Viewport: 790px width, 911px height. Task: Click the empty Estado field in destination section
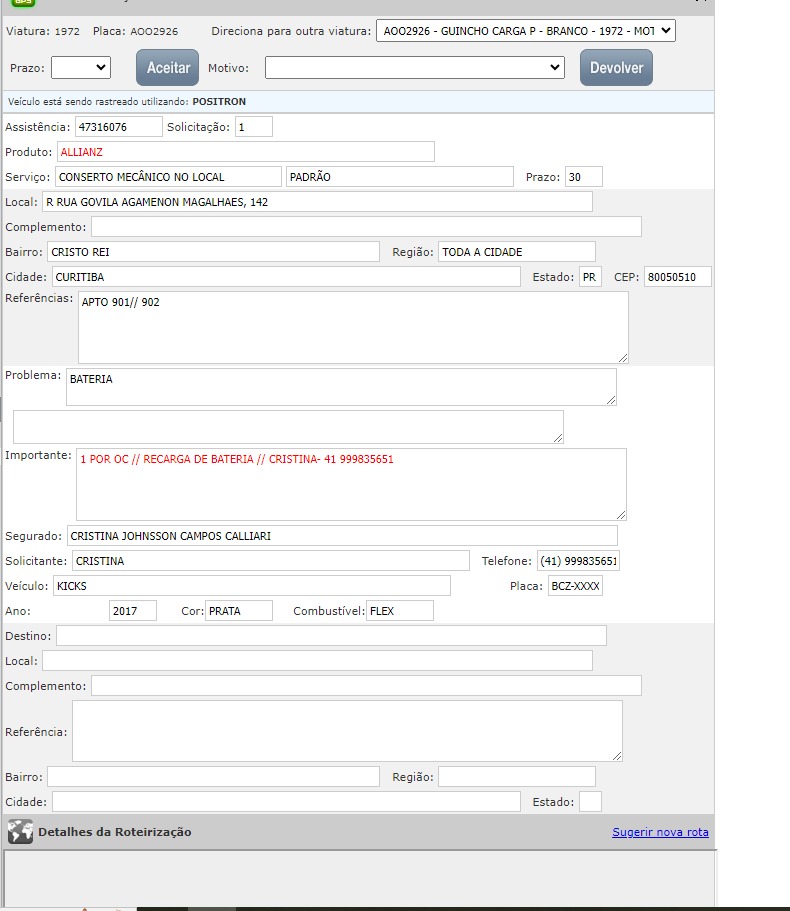(x=590, y=802)
